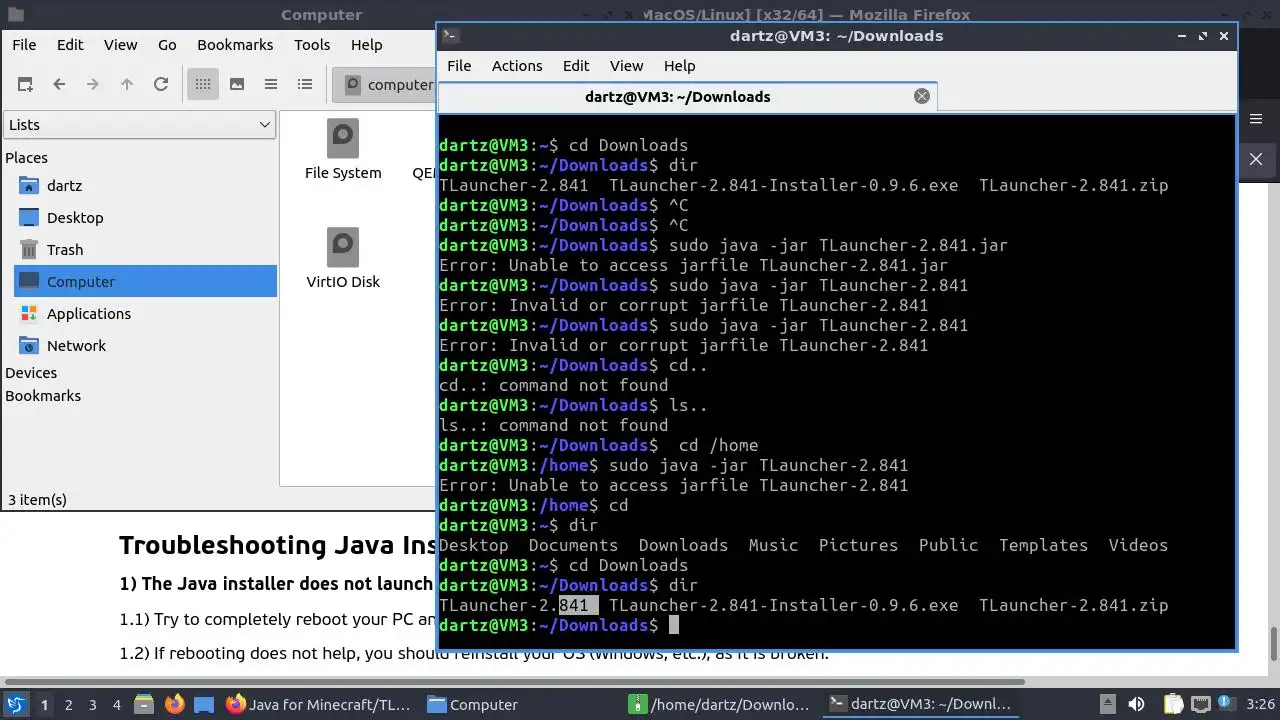
Task: Switch to workspace 2 in pager
Action: (x=68, y=705)
